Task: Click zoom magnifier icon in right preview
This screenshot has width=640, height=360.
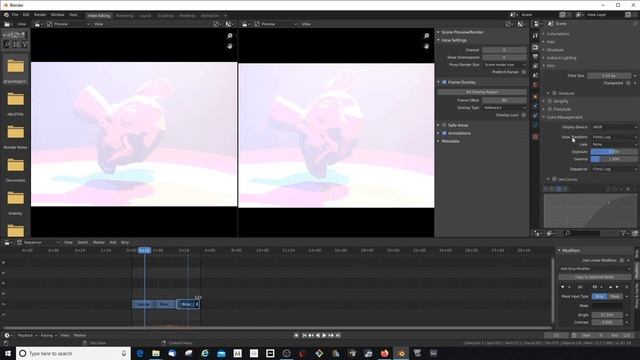Action: coord(427,36)
